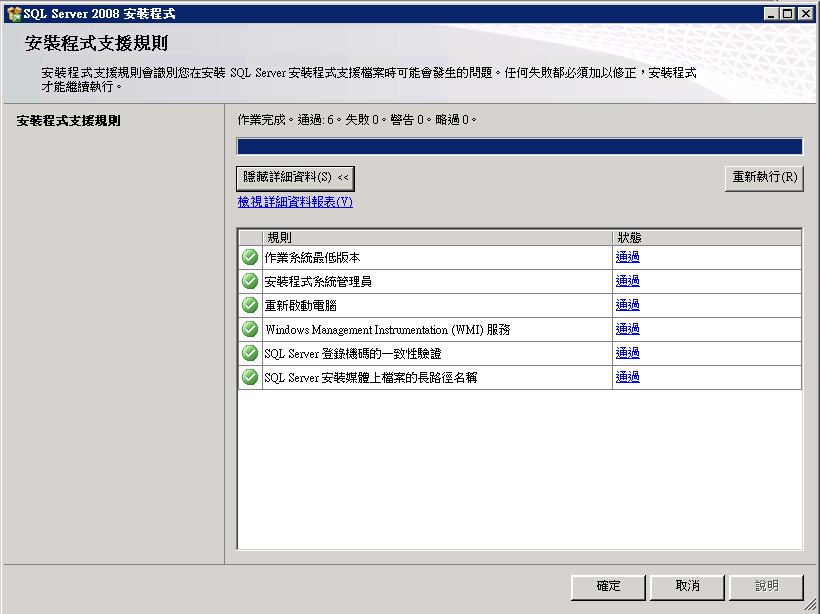Open 通過 status link for 作業系統最低版本

click(628, 257)
